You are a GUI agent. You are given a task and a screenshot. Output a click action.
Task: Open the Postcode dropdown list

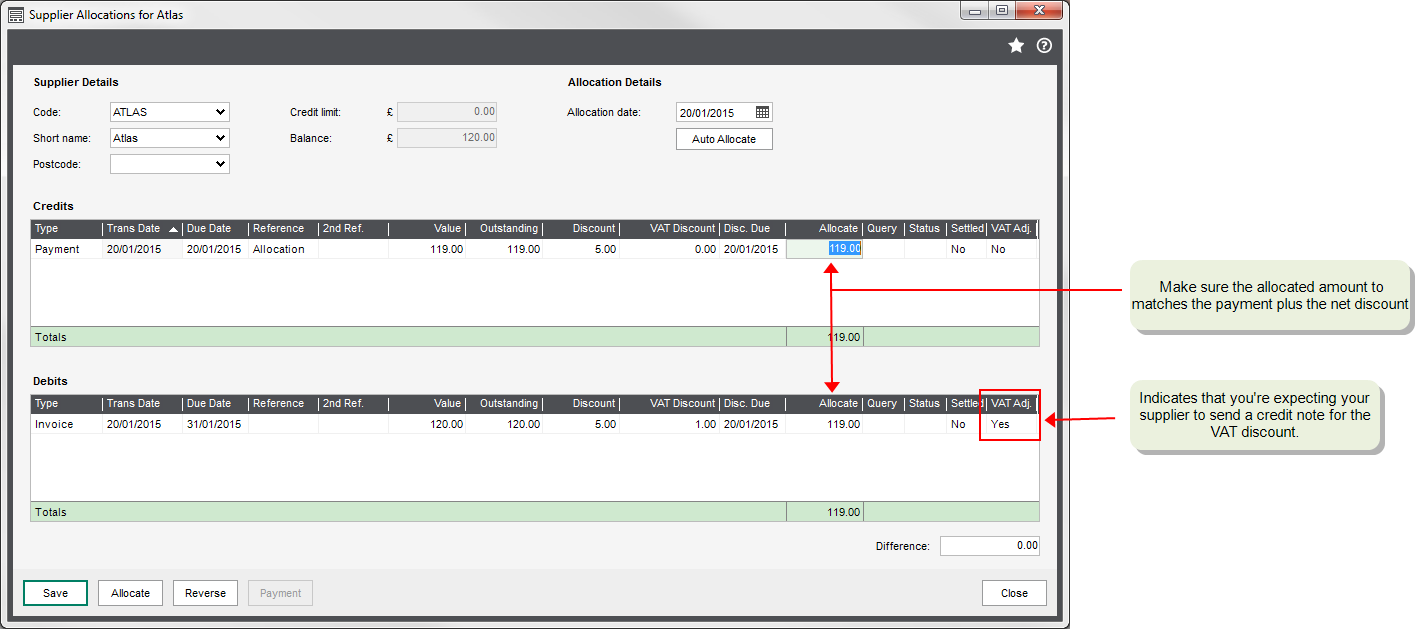[x=220, y=164]
